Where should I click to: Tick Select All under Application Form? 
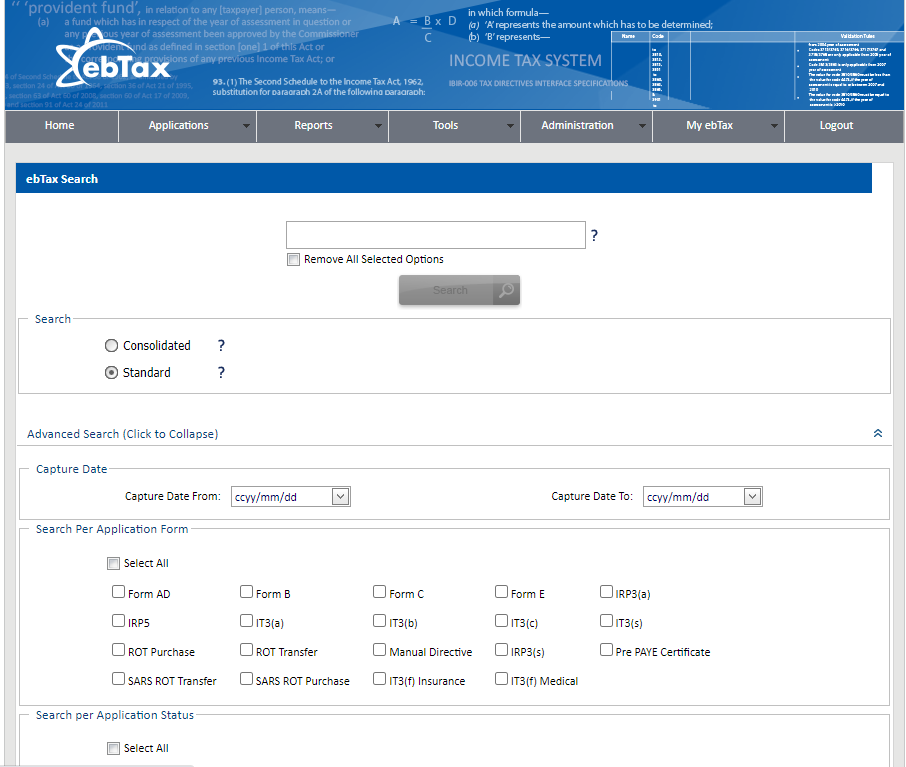(x=113, y=564)
